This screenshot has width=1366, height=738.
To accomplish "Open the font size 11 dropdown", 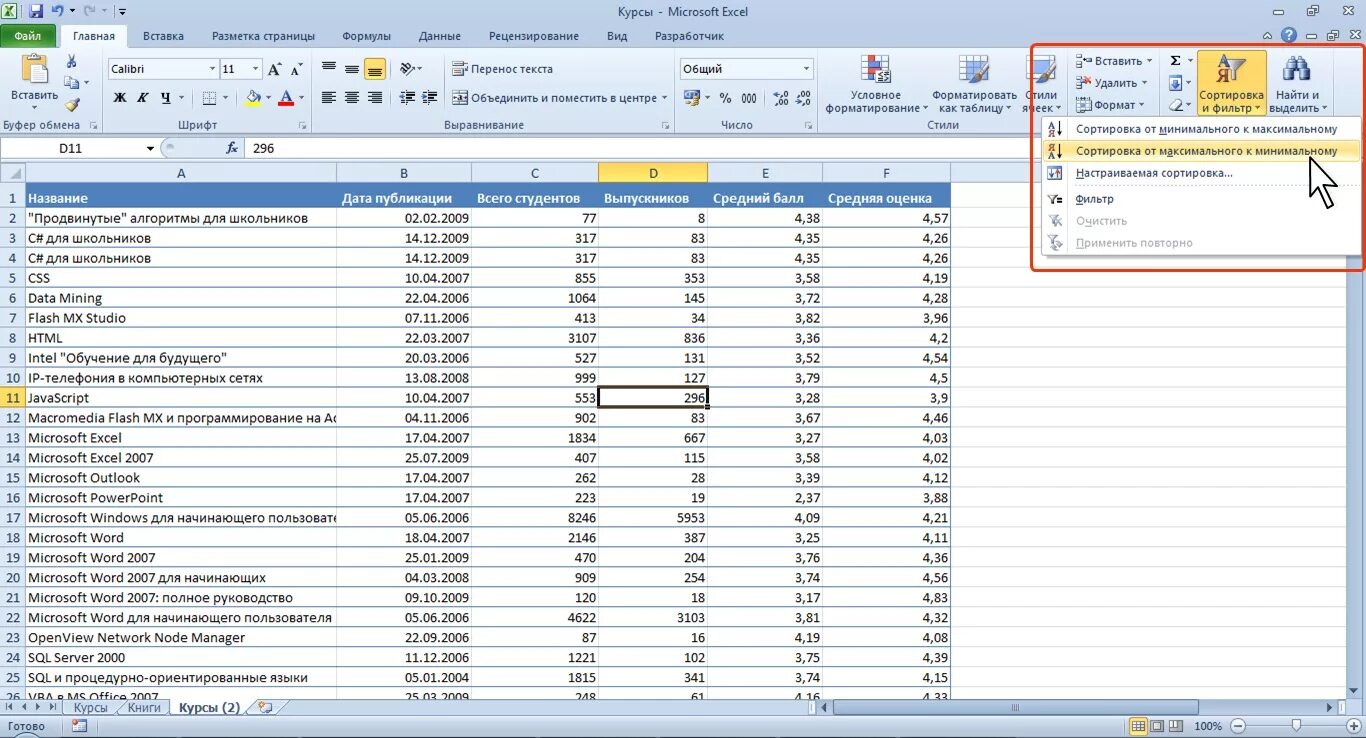I will tap(256, 69).
